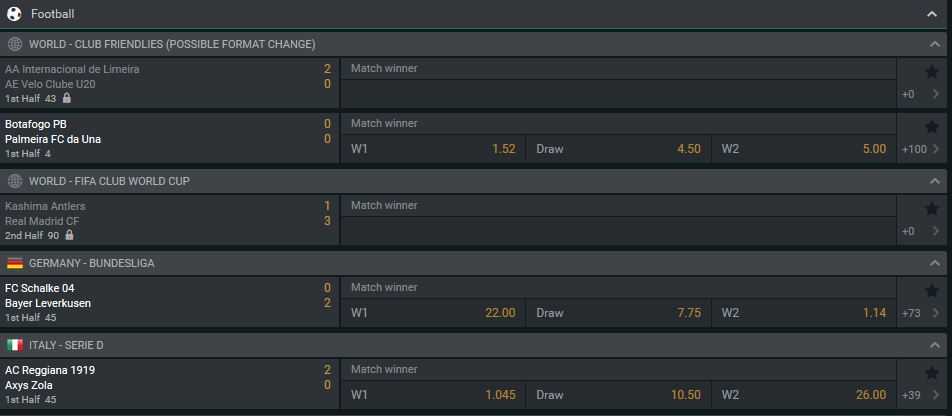Favorite the AA Internacional de Limeira match
Image resolution: width=952 pixels, height=416 pixels.
coord(931,72)
